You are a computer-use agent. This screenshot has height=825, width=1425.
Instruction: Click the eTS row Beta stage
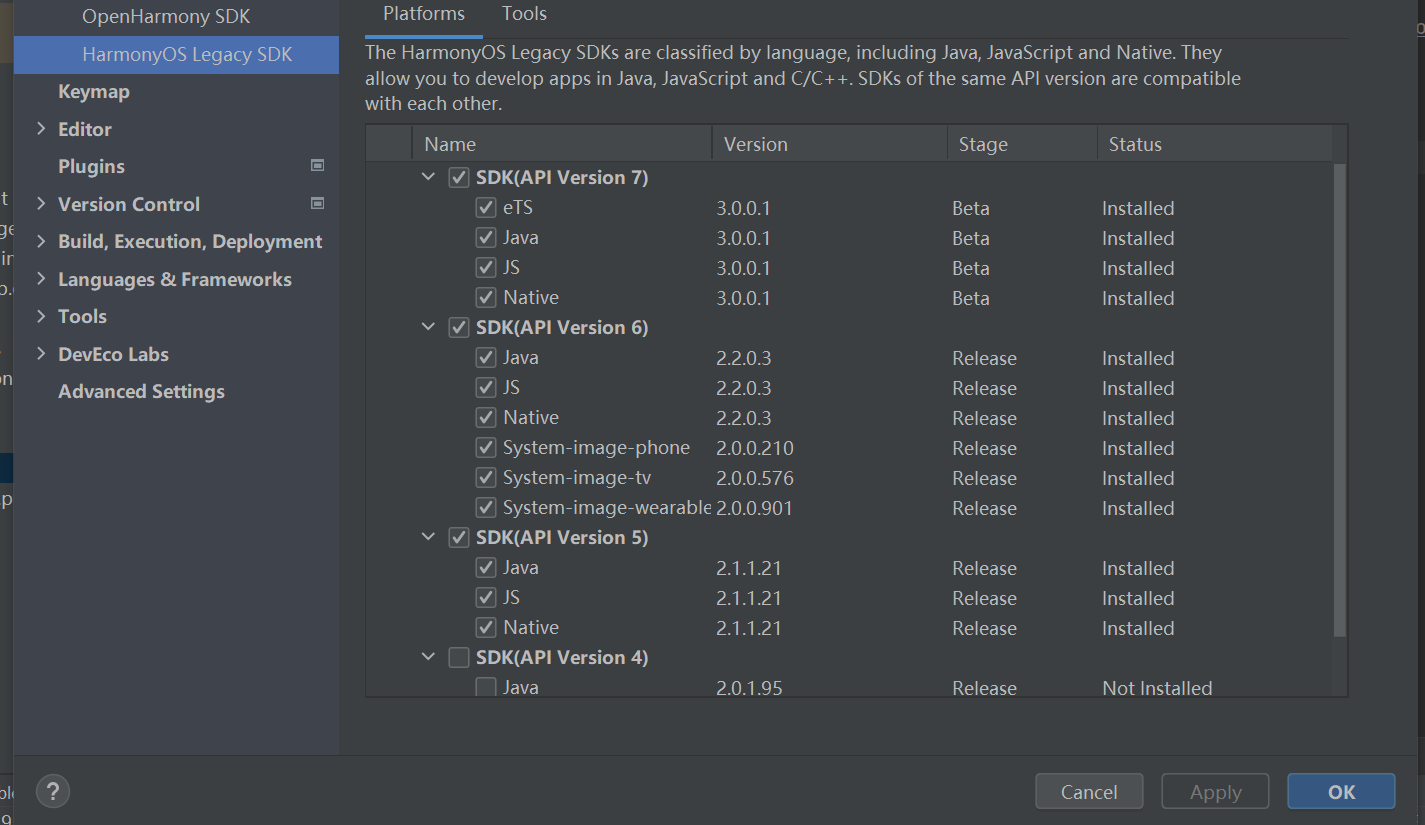click(971, 208)
